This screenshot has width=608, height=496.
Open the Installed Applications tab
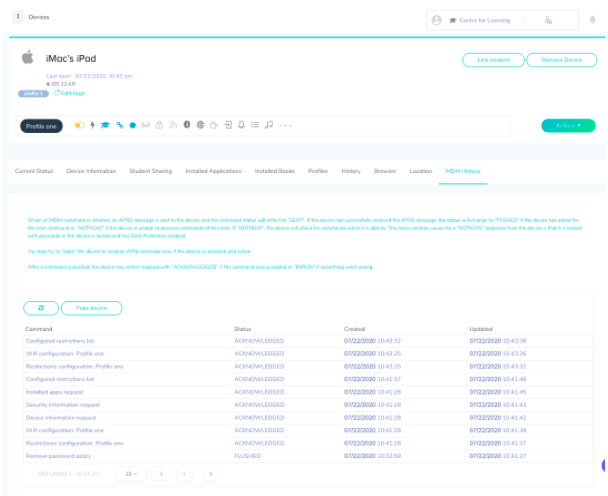point(213,171)
